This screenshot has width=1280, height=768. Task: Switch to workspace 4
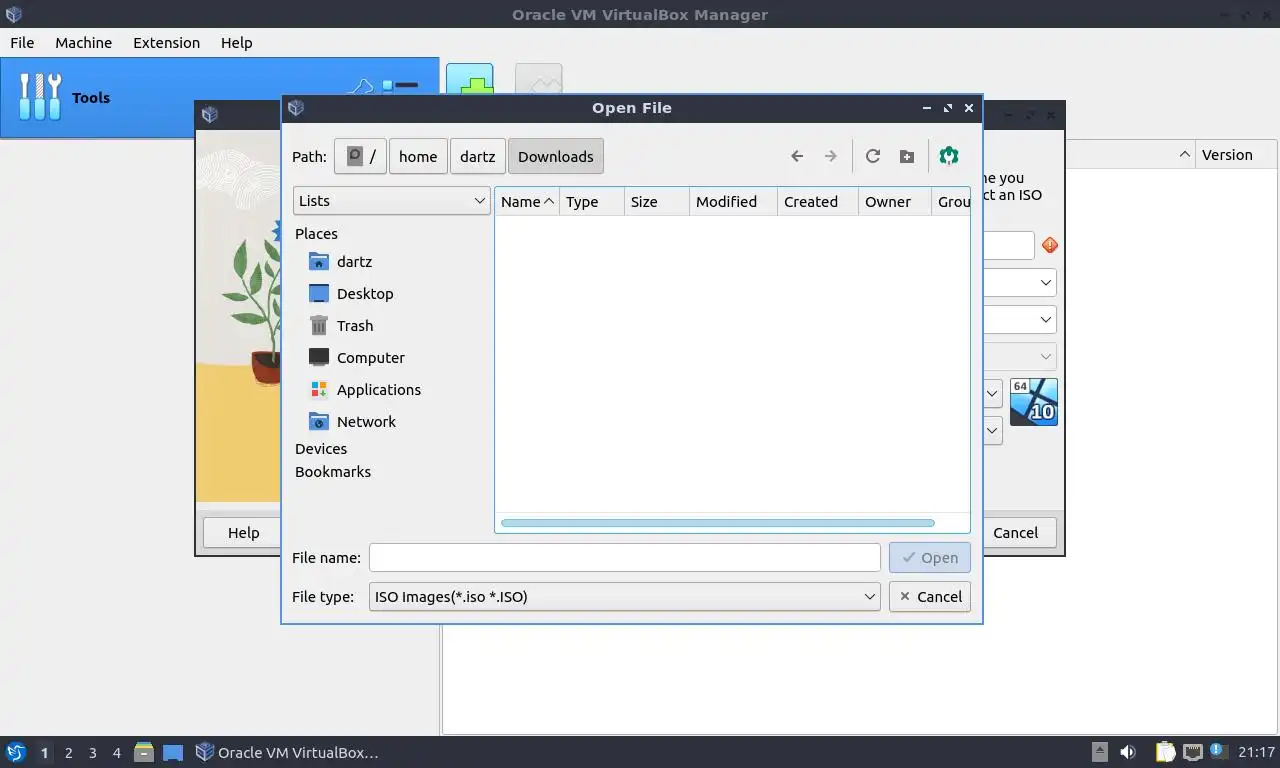point(116,753)
